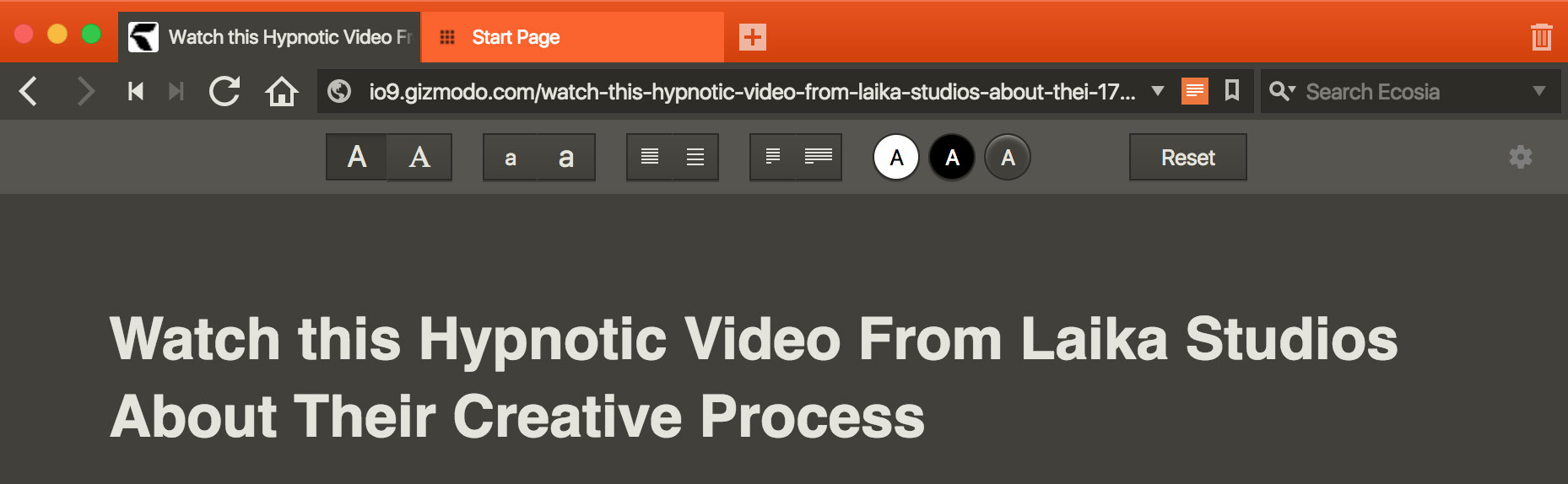The image size is (1568, 484).
Task: Open the address bar history dropdown arrow
Action: pos(1158,90)
